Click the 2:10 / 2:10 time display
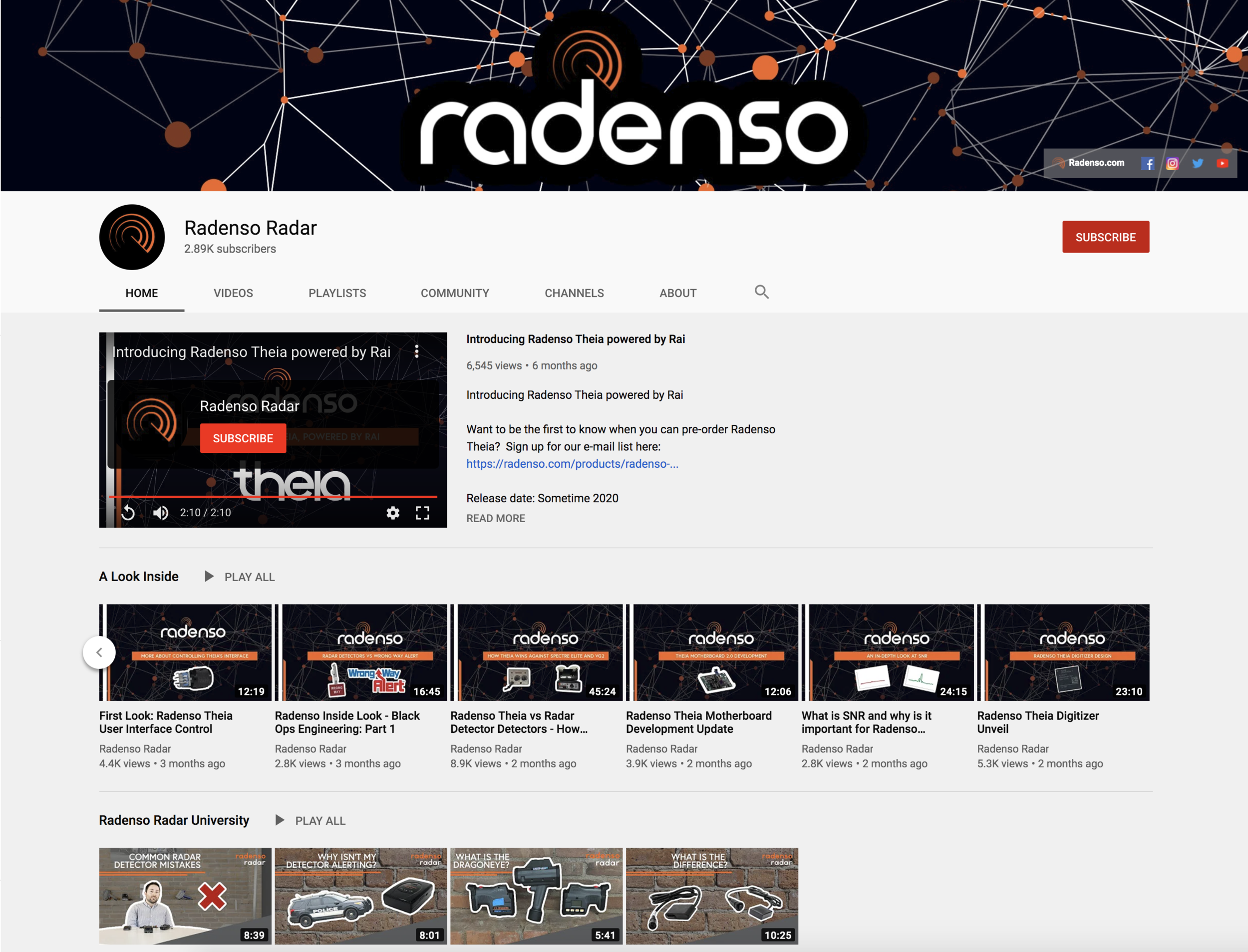This screenshot has width=1248, height=952. click(205, 512)
